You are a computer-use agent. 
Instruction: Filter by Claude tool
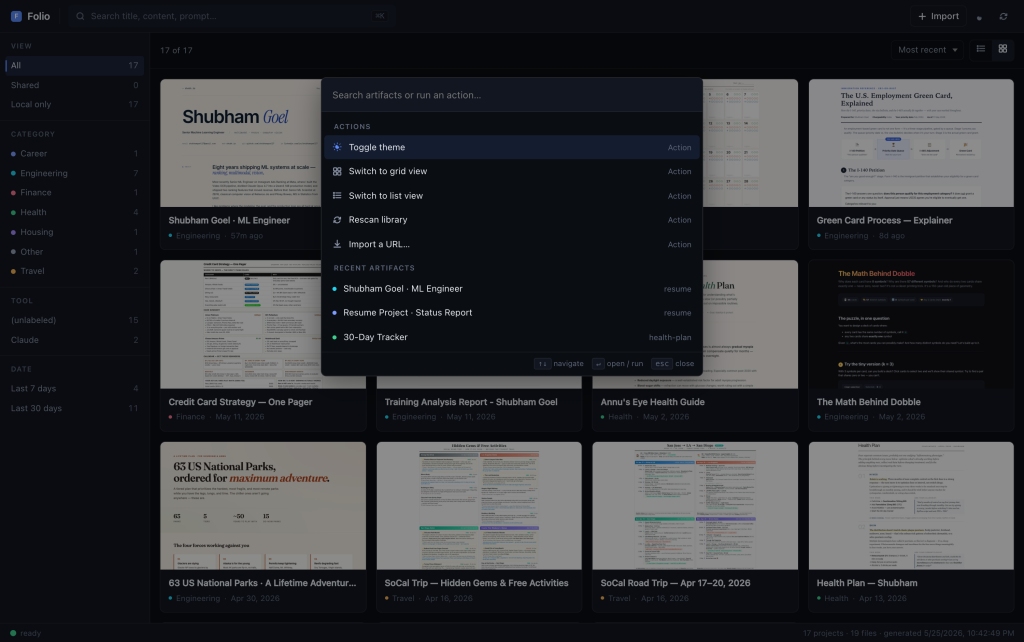[74, 340]
